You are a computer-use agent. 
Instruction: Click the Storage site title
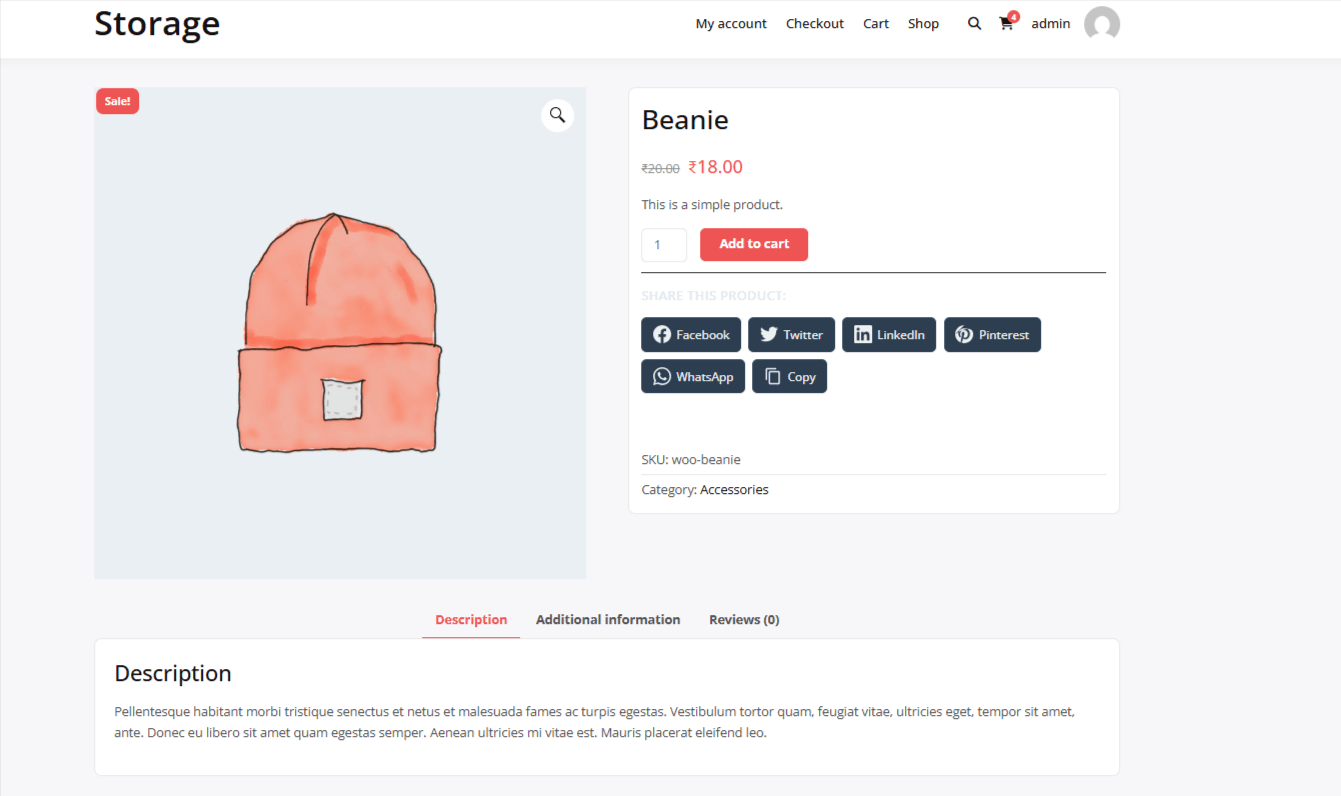(x=157, y=24)
